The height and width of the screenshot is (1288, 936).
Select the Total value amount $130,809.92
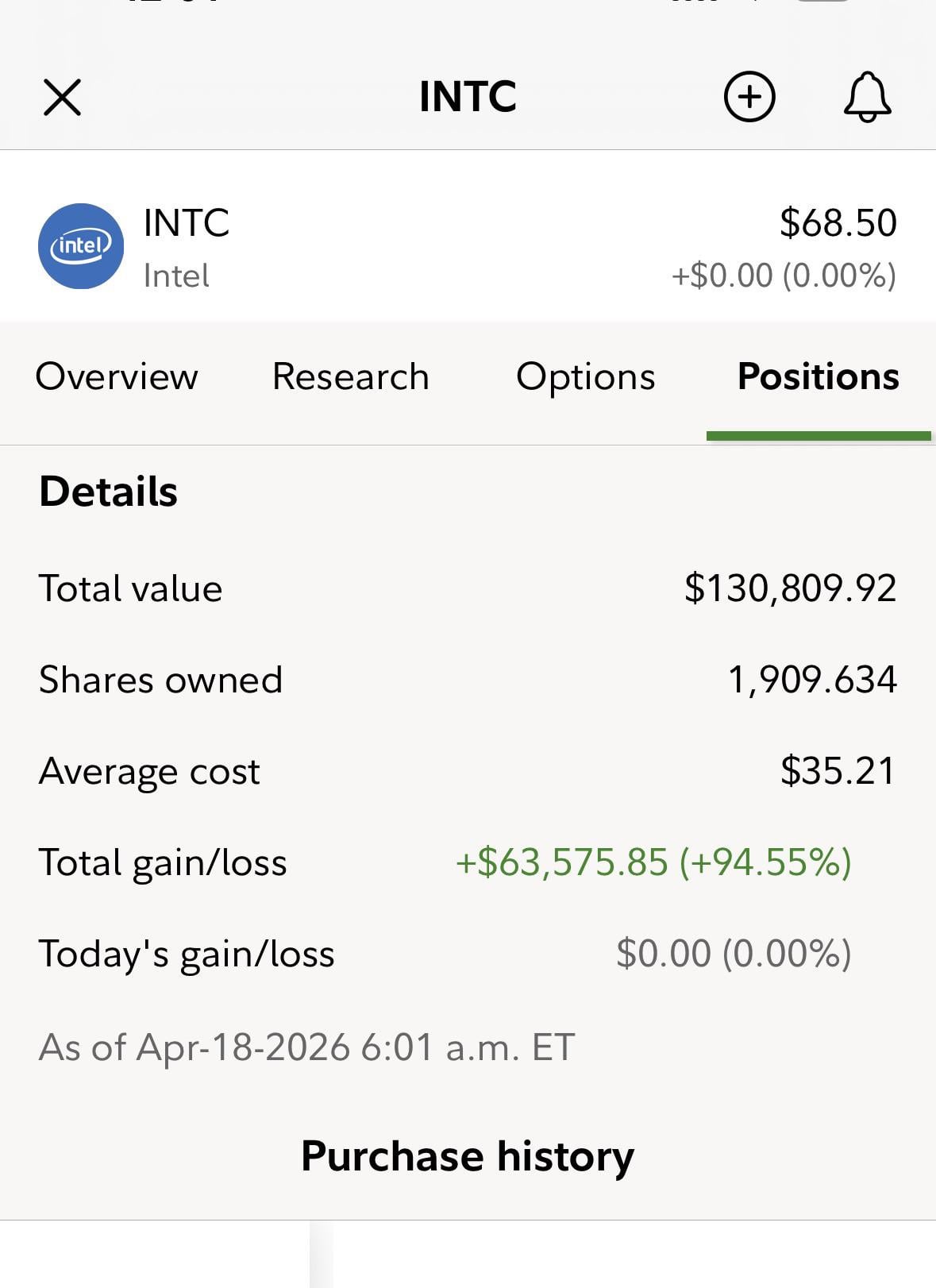click(790, 588)
